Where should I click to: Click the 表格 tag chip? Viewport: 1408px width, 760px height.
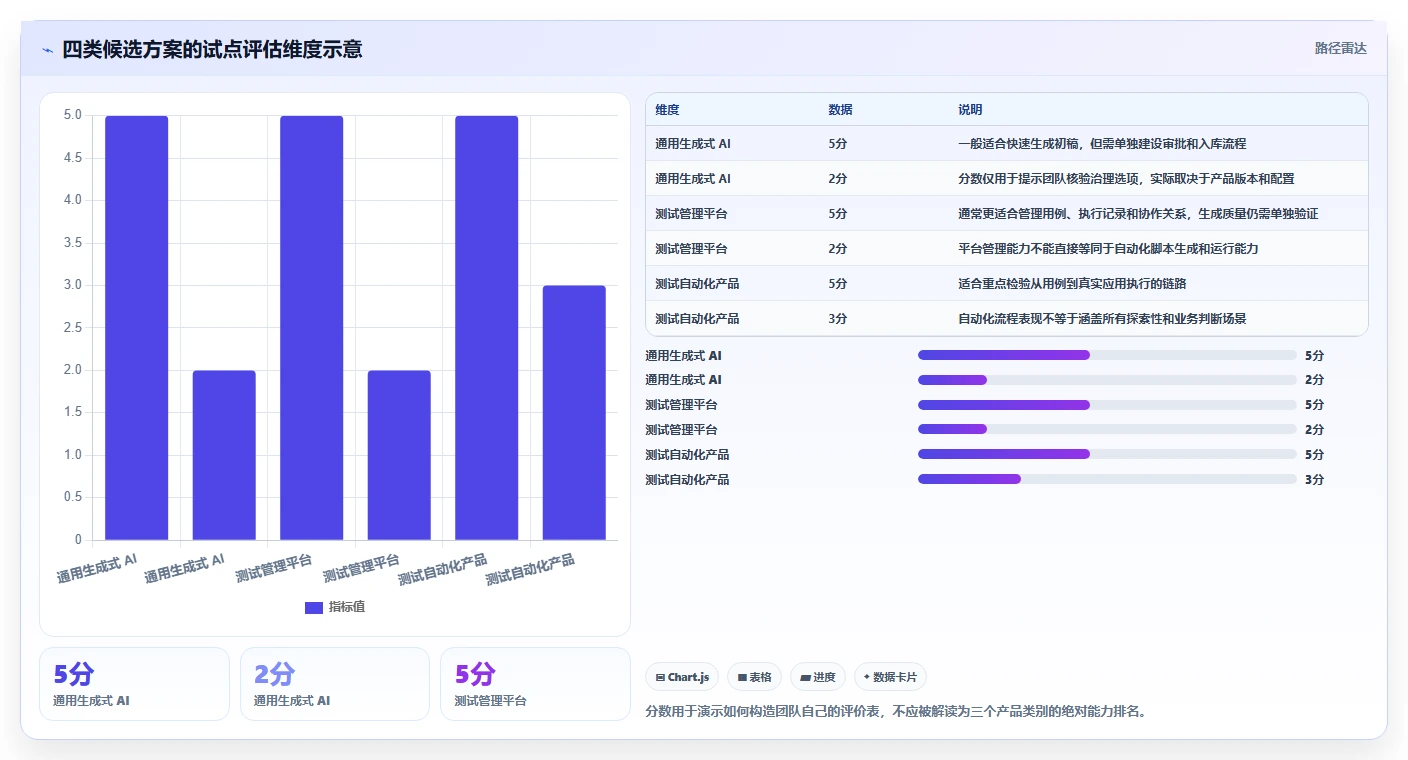(x=754, y=677)
